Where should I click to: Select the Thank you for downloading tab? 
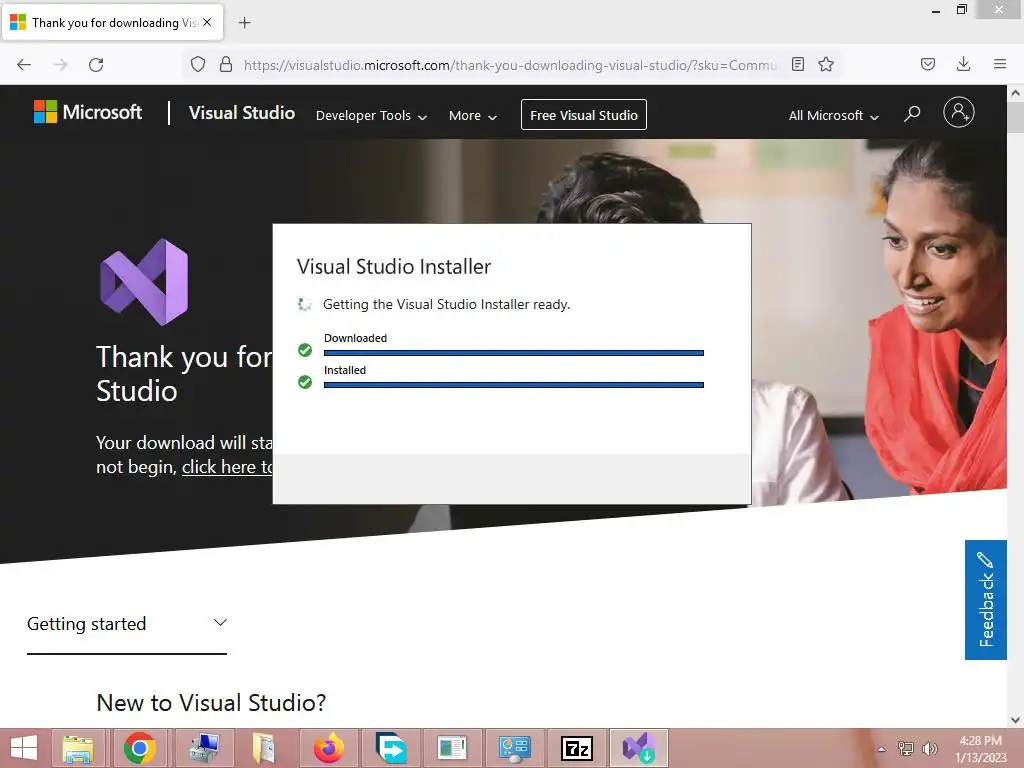(112, 22)
